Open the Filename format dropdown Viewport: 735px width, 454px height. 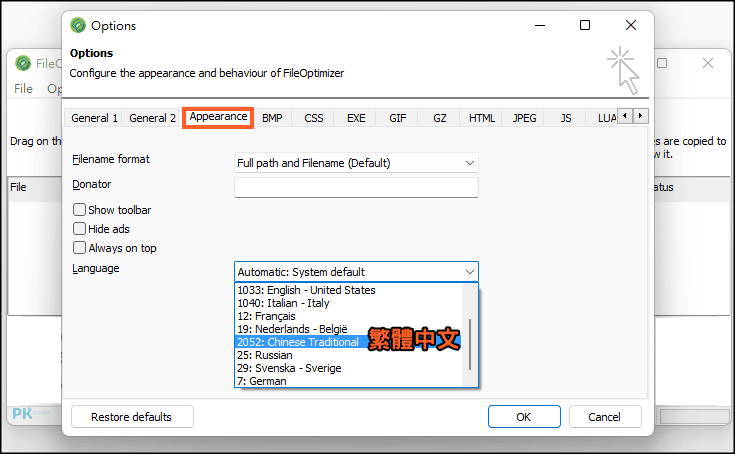(356, 163)
